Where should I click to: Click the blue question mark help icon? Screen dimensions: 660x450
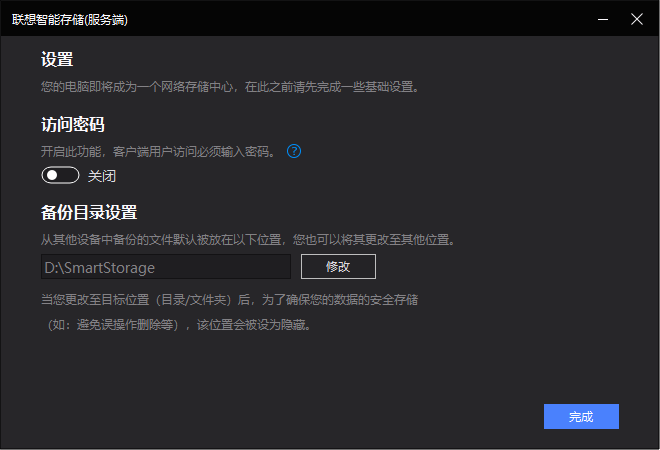[294, 151]
